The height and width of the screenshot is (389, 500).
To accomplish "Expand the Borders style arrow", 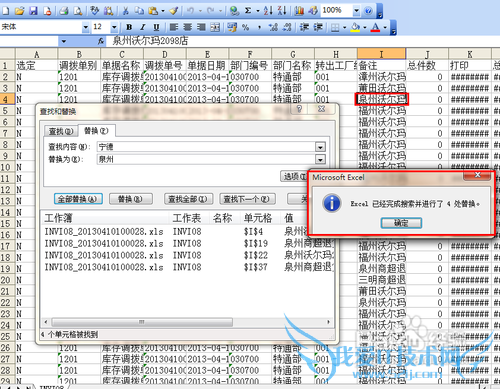I will pyautogui.click(x=345, y=27).
